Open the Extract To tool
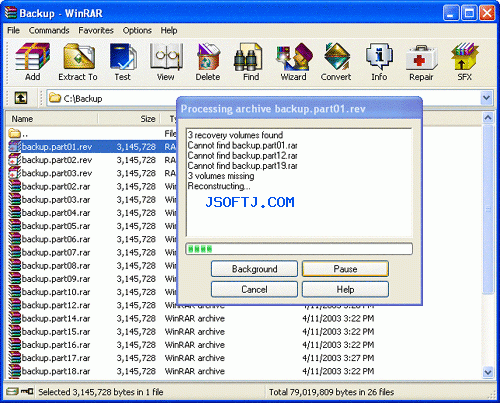The image size is (500, 403). pos(78,62)
